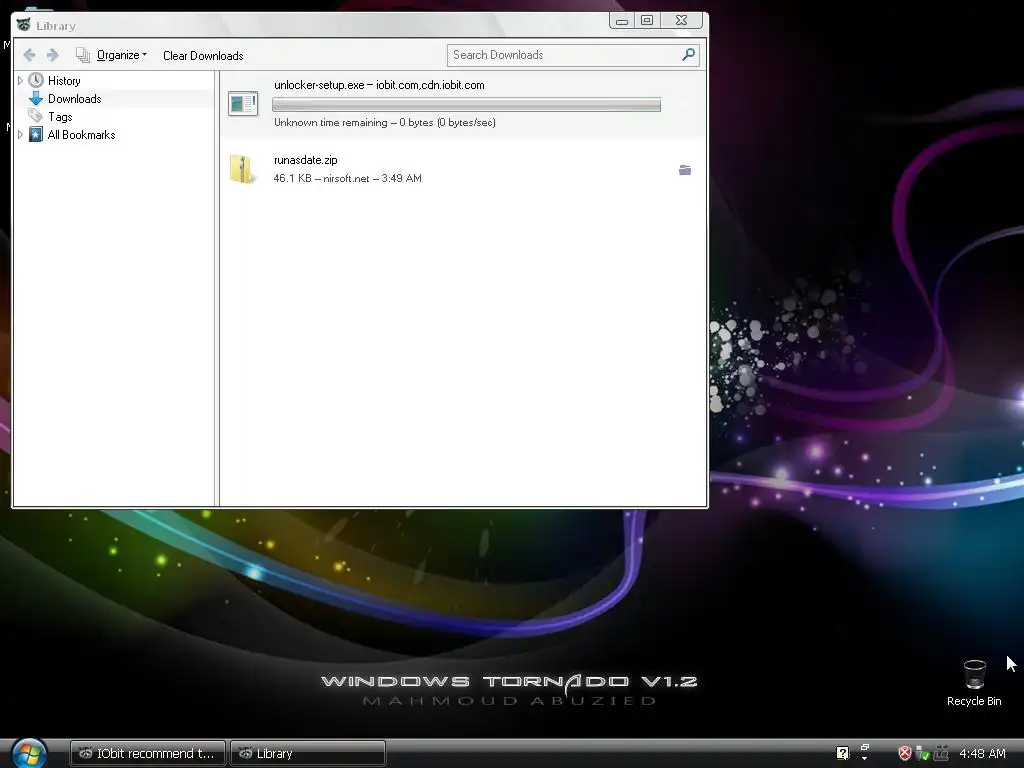The height and width of the screenshot is (768, 1024).
Task: Go back using the Library back arrow
Action: (x=29, y=56)
